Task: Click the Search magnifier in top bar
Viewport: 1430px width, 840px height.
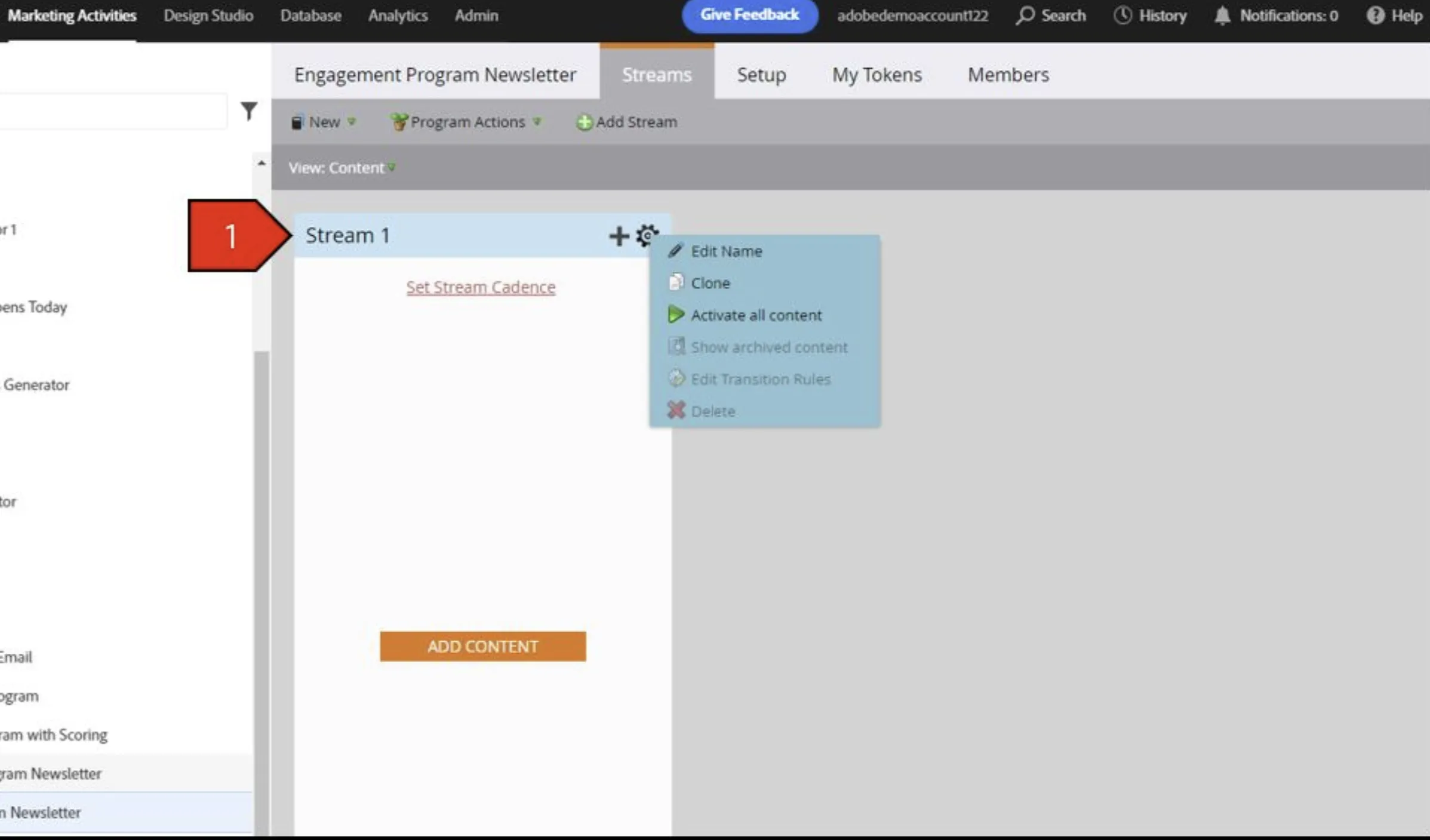Action: pyautogui.click(x=1025, y=16)
